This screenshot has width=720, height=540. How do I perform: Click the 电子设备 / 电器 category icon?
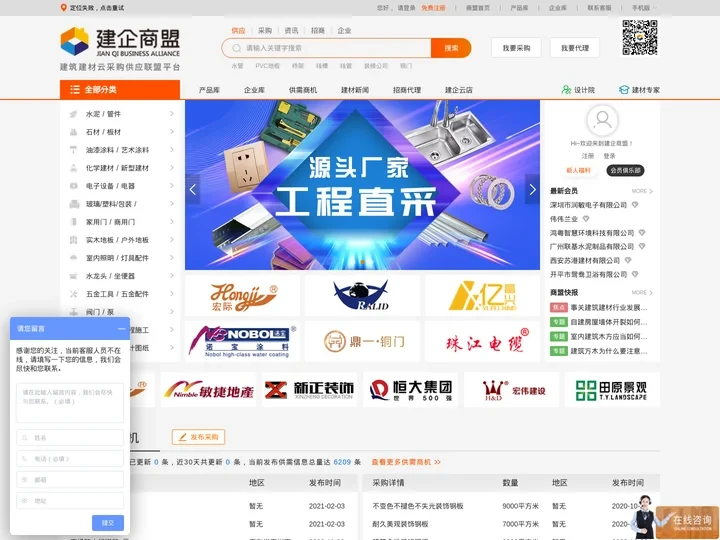[x=73, y=186]
